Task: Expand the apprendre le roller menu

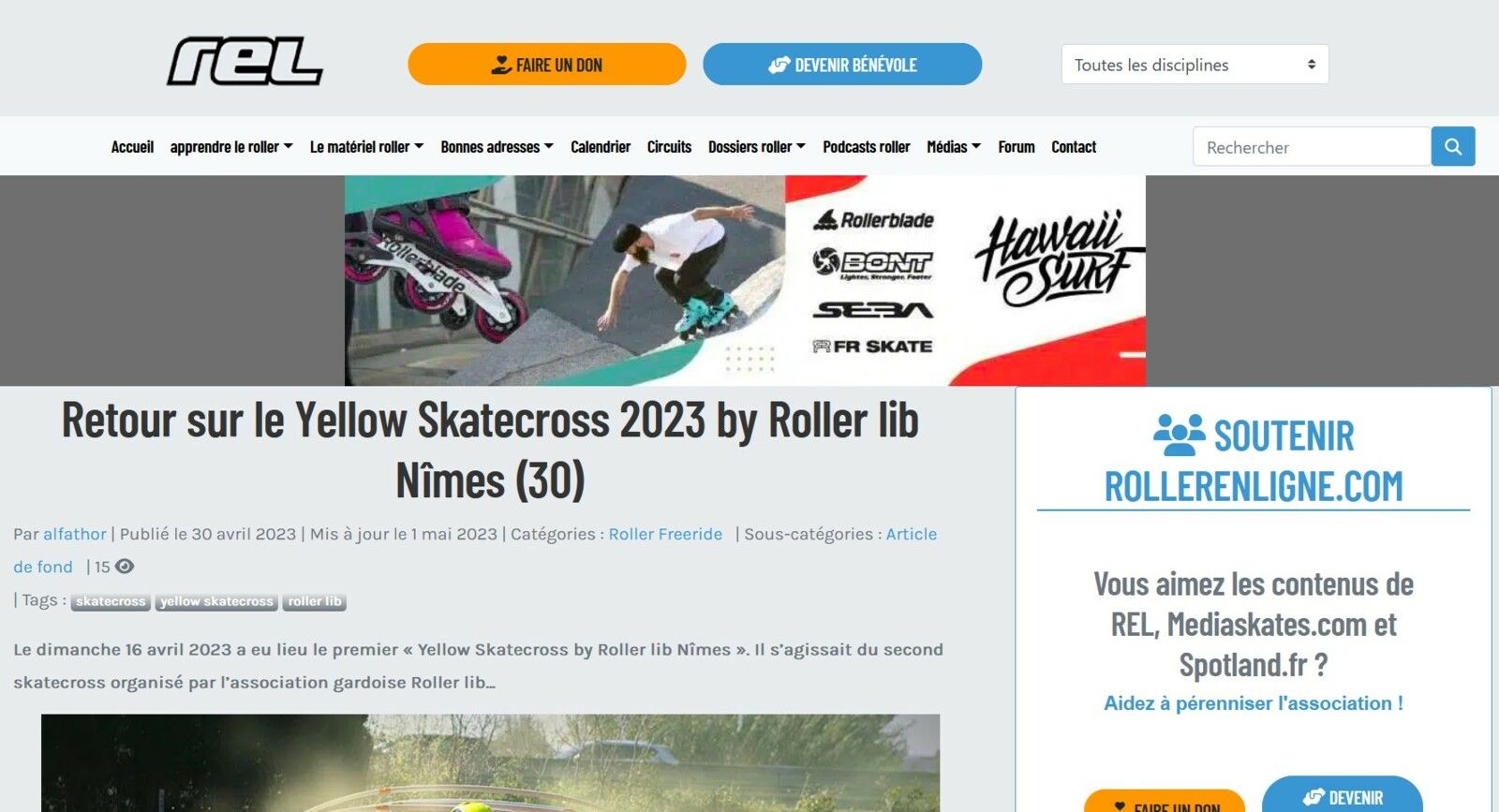Action: click(x=231, y=147)
